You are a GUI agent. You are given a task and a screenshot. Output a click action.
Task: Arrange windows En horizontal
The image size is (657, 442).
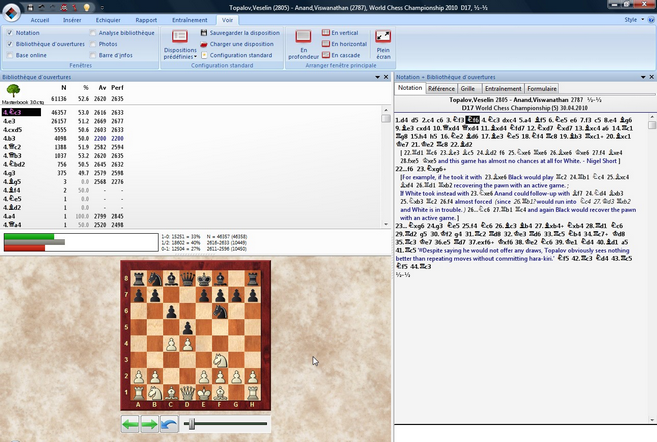(x=344, y=44)
